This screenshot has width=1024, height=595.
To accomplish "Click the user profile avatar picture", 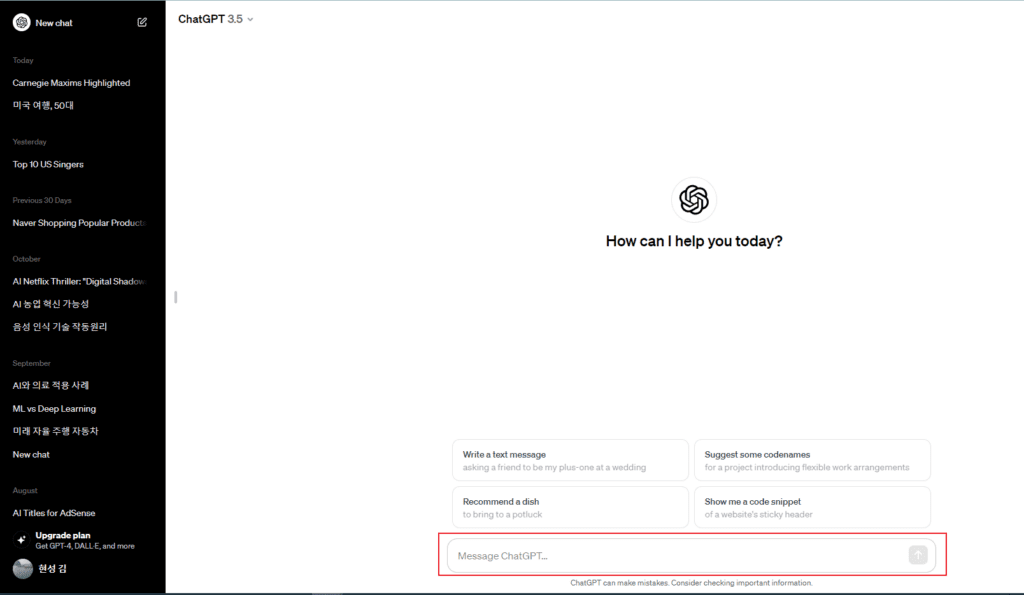I will click(22, 568).
